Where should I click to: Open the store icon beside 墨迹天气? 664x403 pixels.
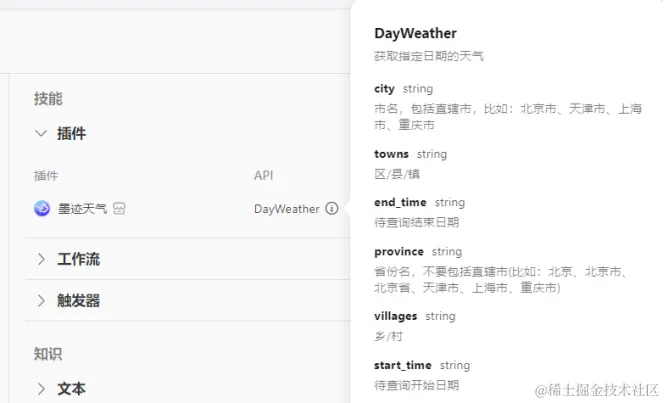(x=119, y=208)
